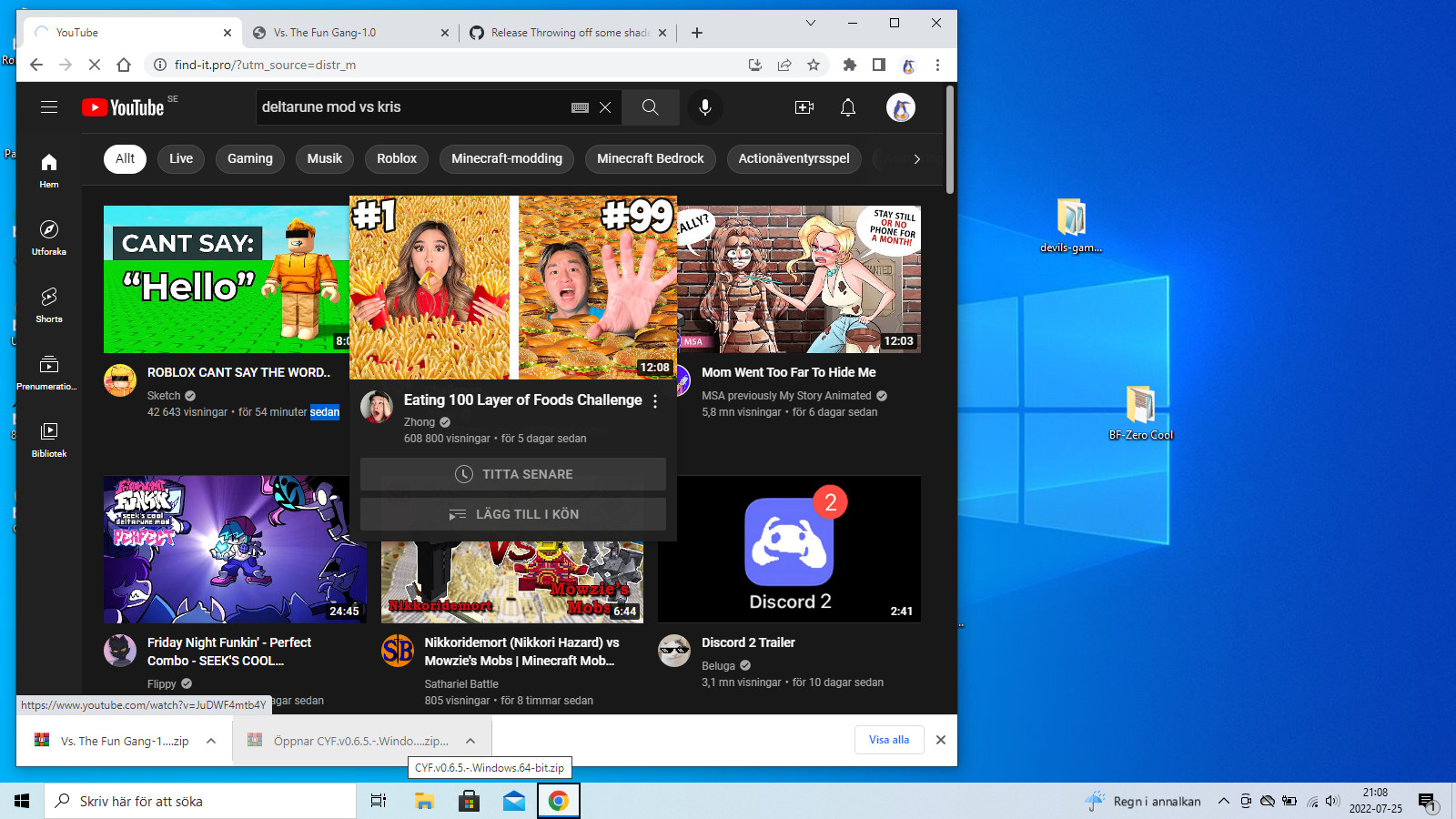Open Chrome tab search dropdown arrow
The height and width of the screenshot is (819, 1456).
(811, 24)
